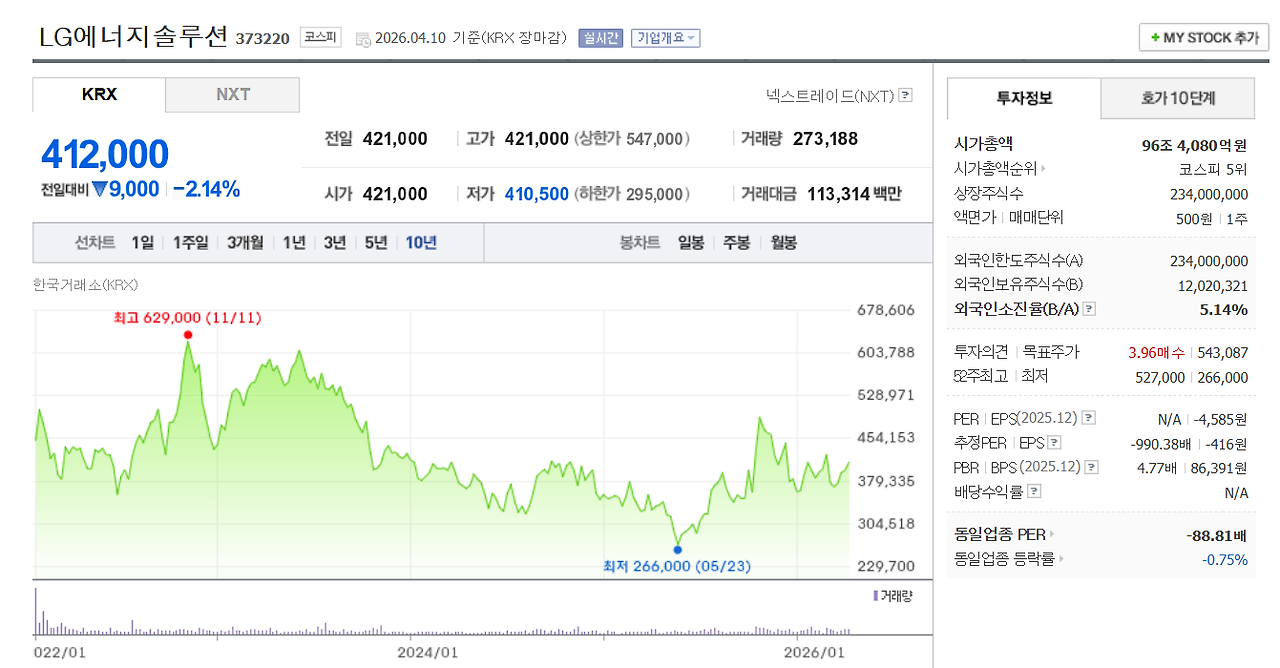Expand the 시가총액순위 arrow link
Screen dimensions: 1280x668
(1043, 169)
